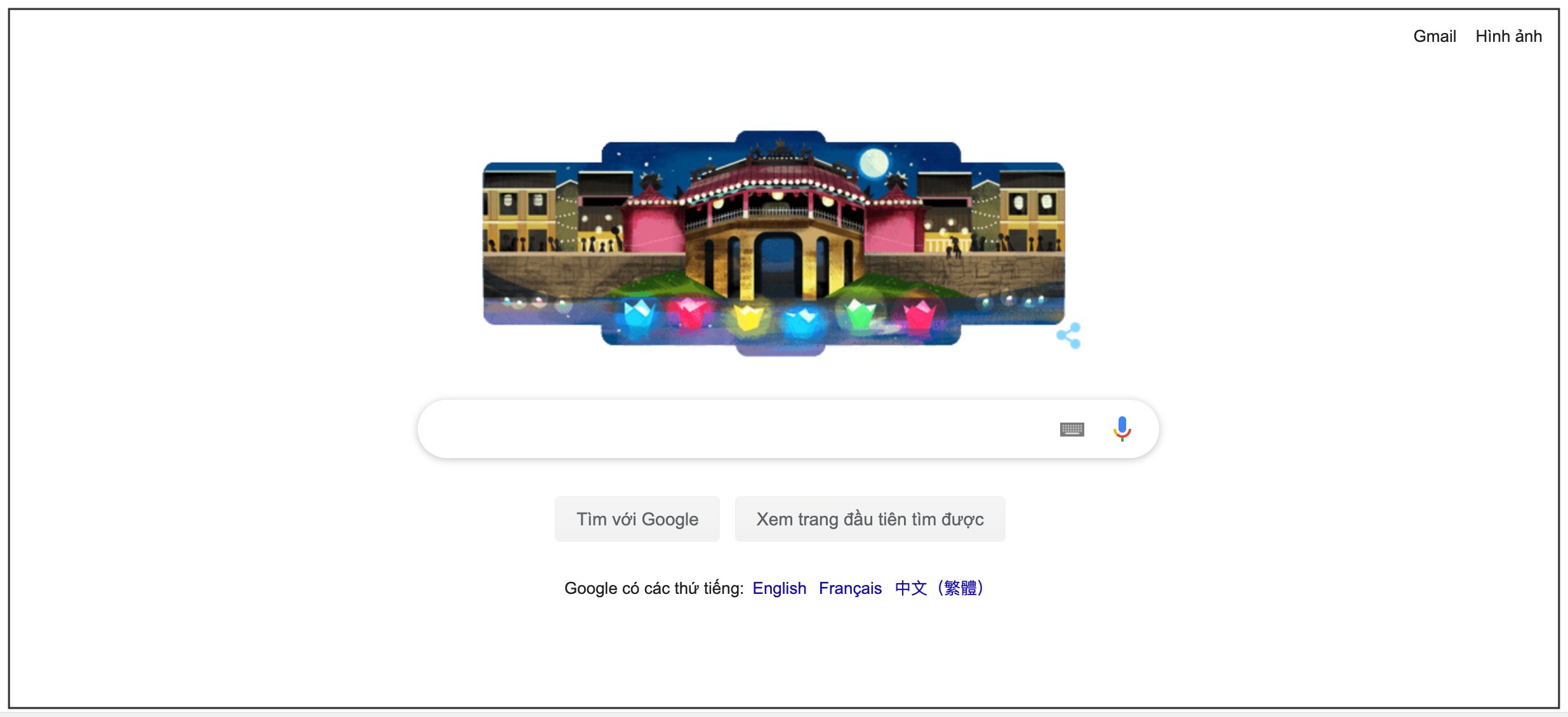Click the yellow floating lantern in the doodle
The height and width of the screenshot is (717, 1568).
[x=748, y=317]
